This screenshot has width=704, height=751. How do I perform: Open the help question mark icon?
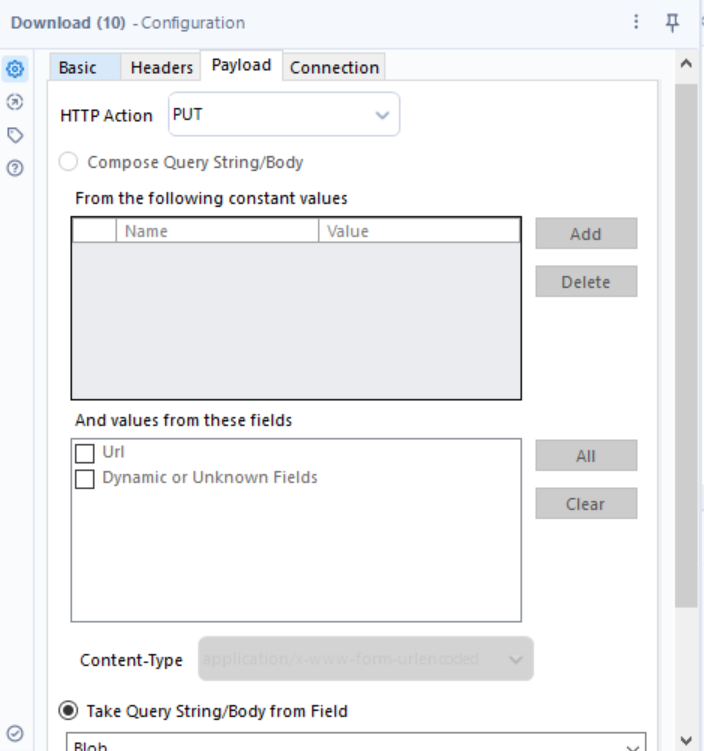click(15, 168)
